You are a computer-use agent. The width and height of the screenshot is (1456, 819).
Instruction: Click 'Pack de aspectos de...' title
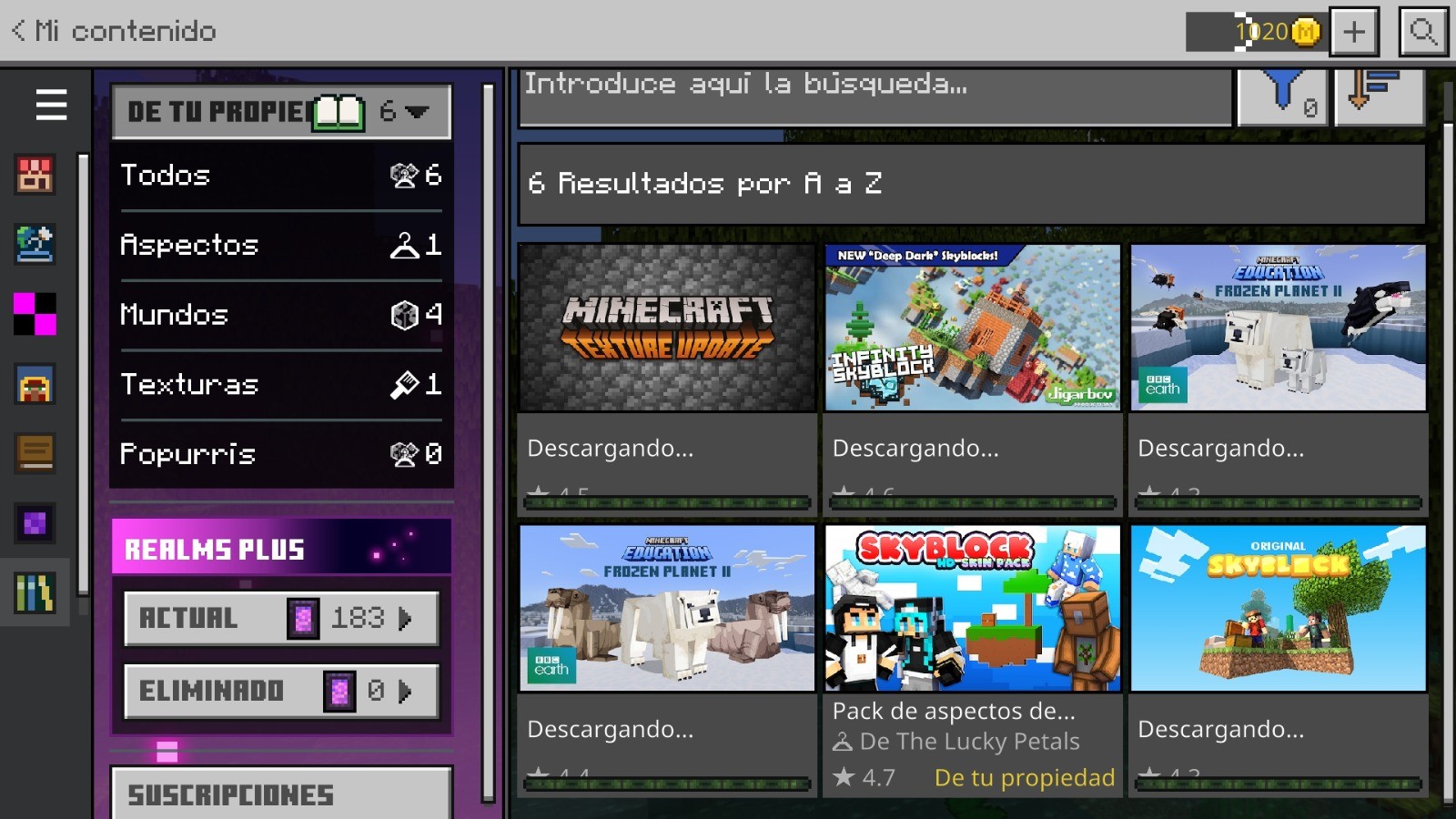click(954, 711)
